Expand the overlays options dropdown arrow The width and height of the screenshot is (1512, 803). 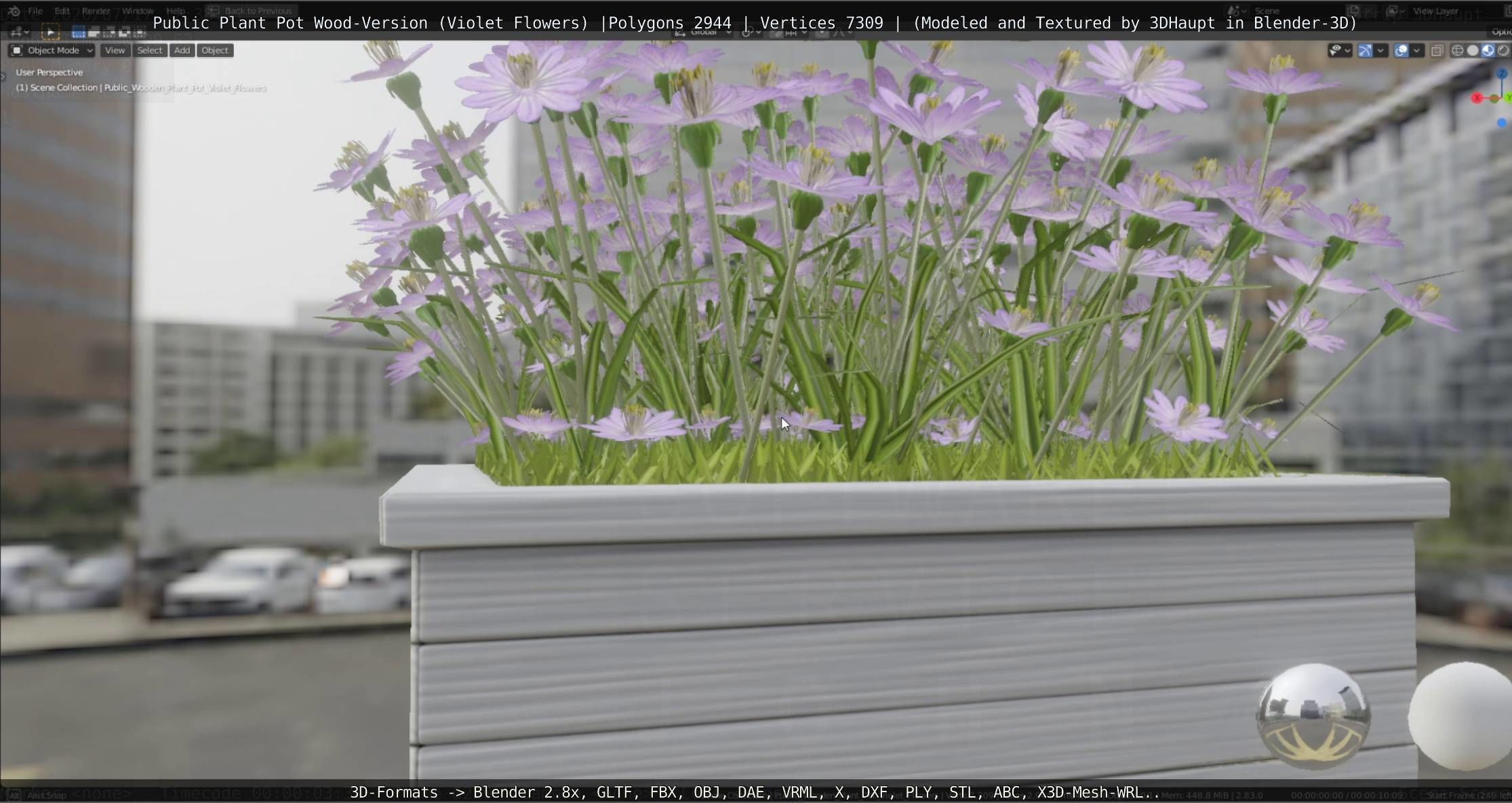click(x=1416, y=50)
